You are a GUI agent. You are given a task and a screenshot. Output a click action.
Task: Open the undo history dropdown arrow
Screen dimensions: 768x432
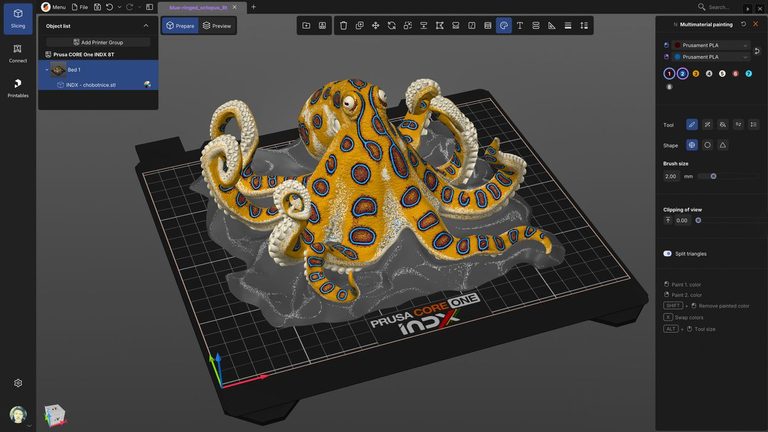119,7
